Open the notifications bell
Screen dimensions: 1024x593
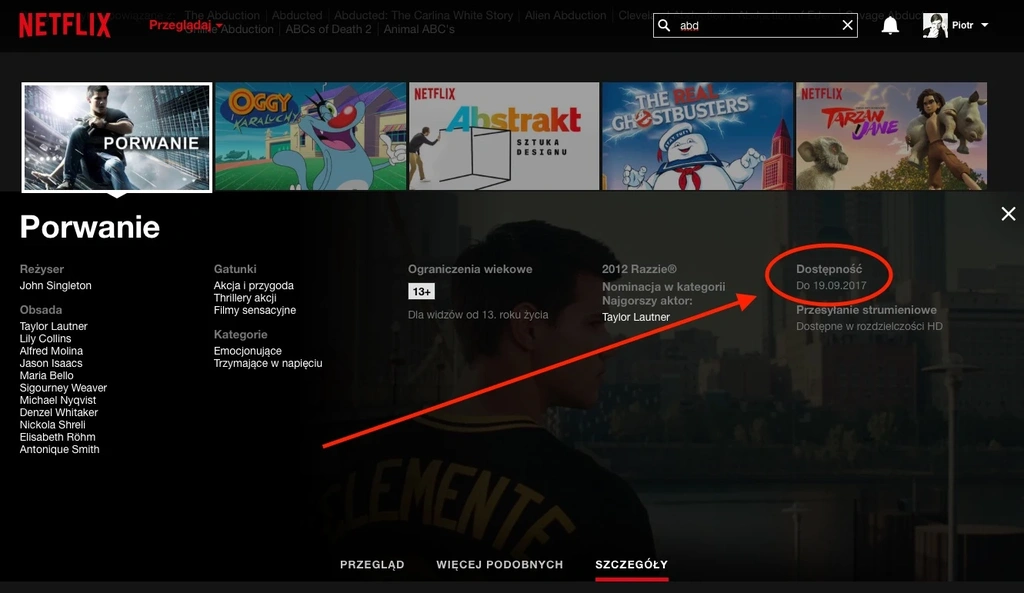coord(890,25)
